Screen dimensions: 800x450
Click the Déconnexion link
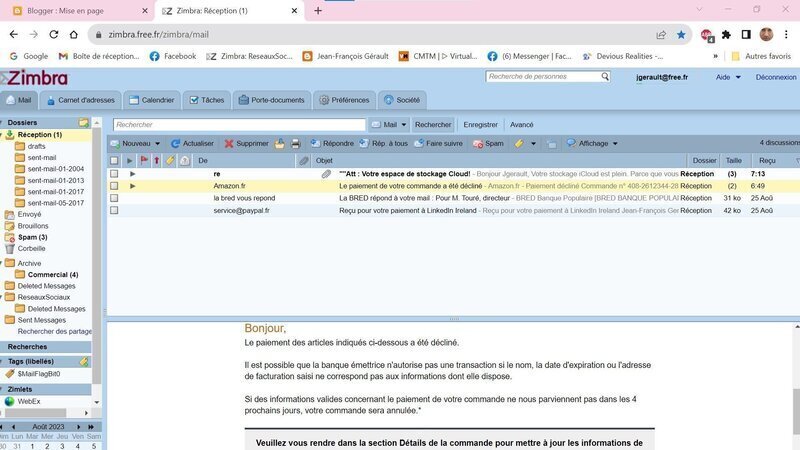775,77
